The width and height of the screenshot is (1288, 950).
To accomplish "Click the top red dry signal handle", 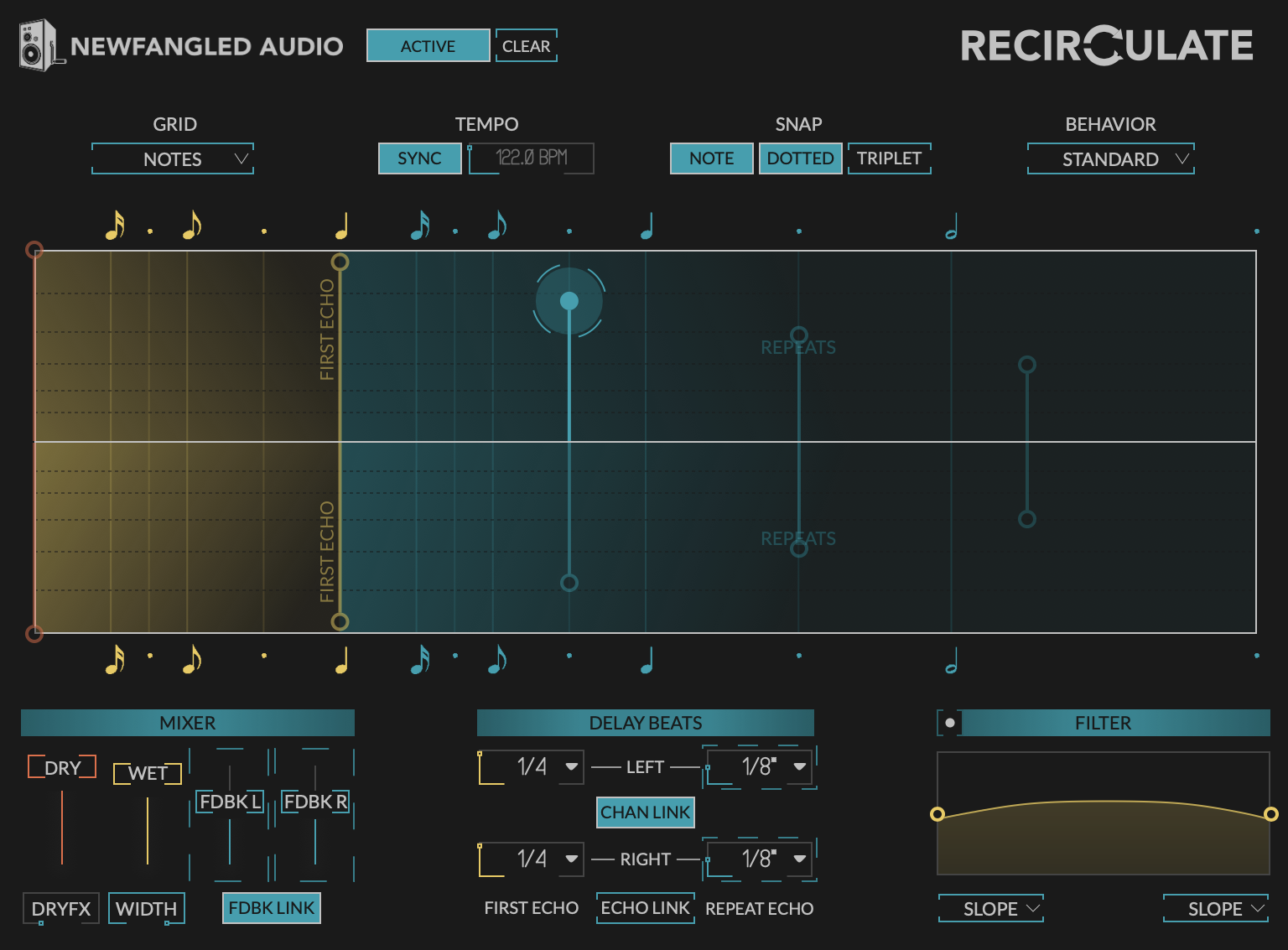I will [34, 250].
